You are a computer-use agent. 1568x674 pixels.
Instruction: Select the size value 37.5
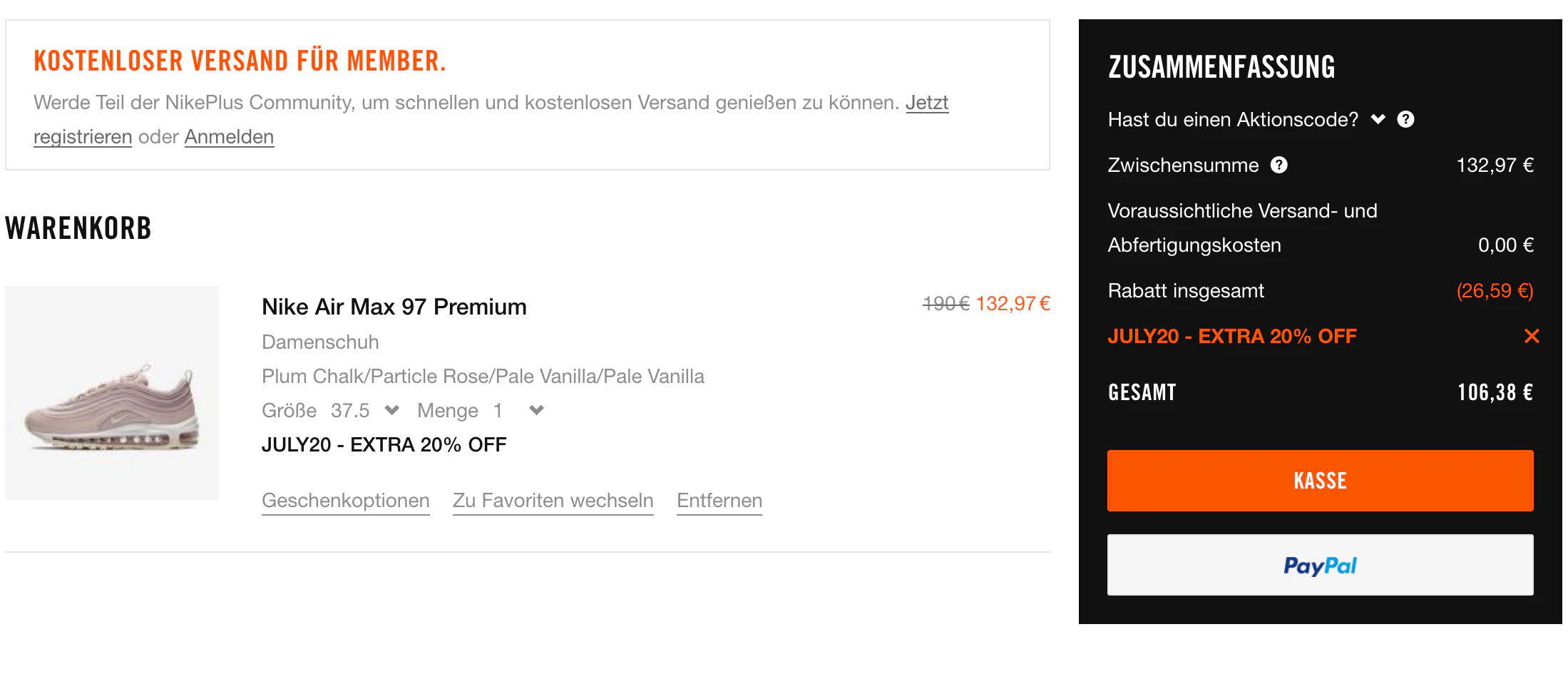pyautogui.click(x=350, y=410)
